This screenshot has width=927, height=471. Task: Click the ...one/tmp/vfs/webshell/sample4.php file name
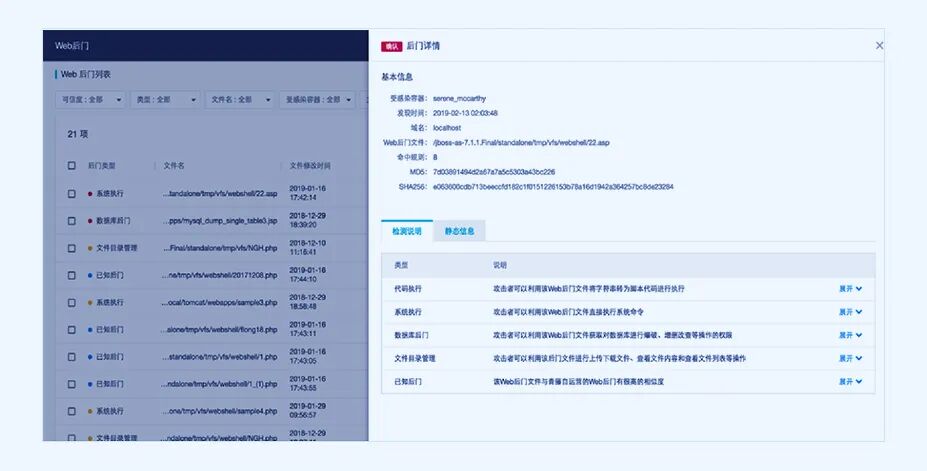(x=219, y=411)
